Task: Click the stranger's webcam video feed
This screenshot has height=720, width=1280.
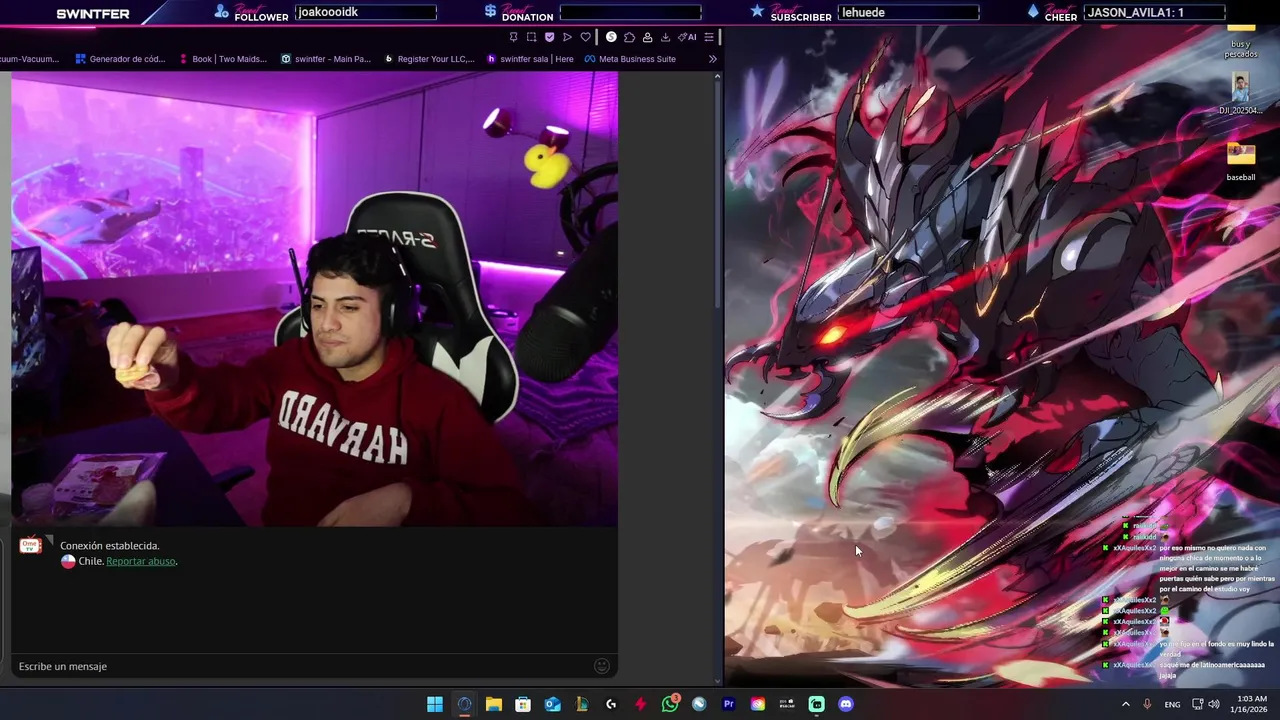Action: (315, 299)
